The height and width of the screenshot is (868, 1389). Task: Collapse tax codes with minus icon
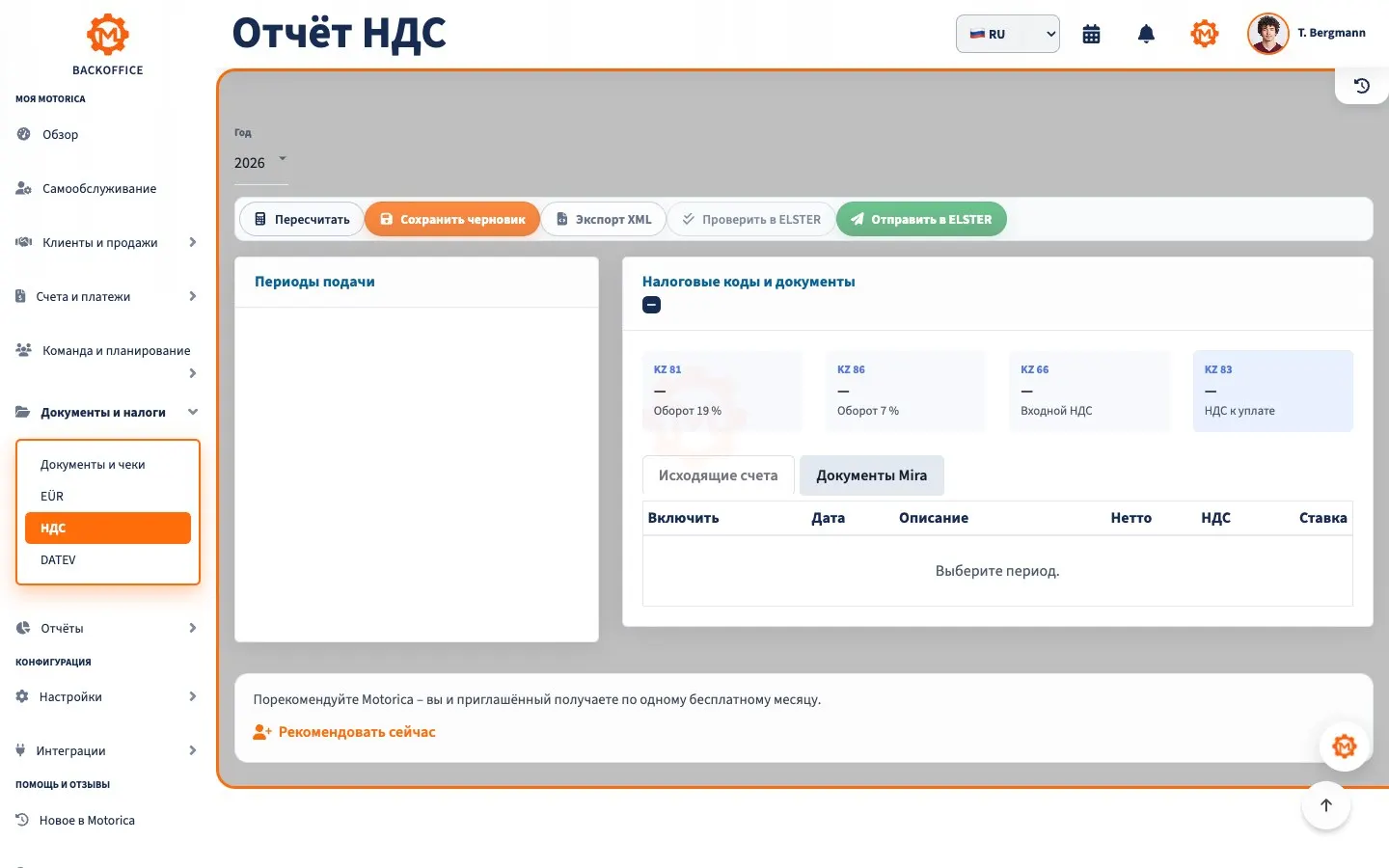coord(652,305)
